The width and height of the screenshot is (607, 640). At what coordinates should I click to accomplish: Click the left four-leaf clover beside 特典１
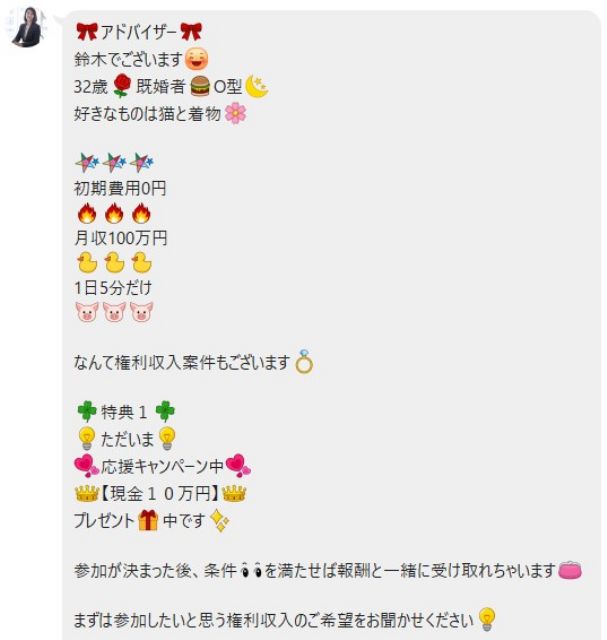(x=87, y=411)
